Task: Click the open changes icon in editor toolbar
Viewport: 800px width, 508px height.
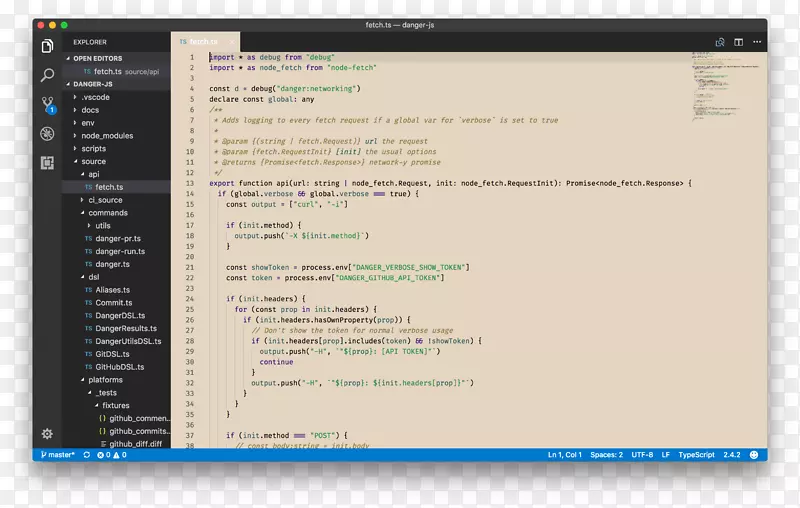Action: click(x=720, y=42)
